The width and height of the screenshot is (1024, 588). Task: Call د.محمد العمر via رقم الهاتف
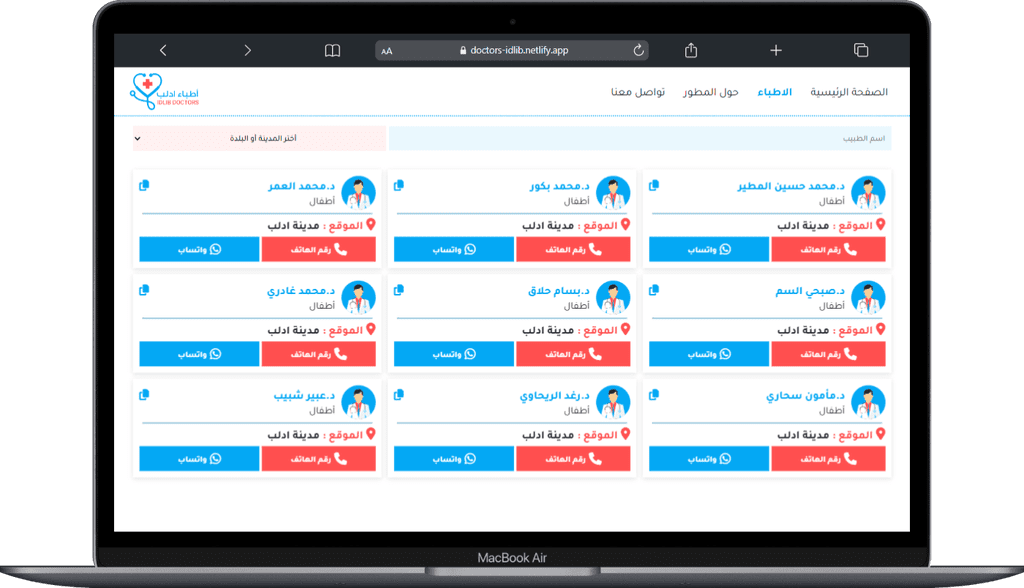319,250
